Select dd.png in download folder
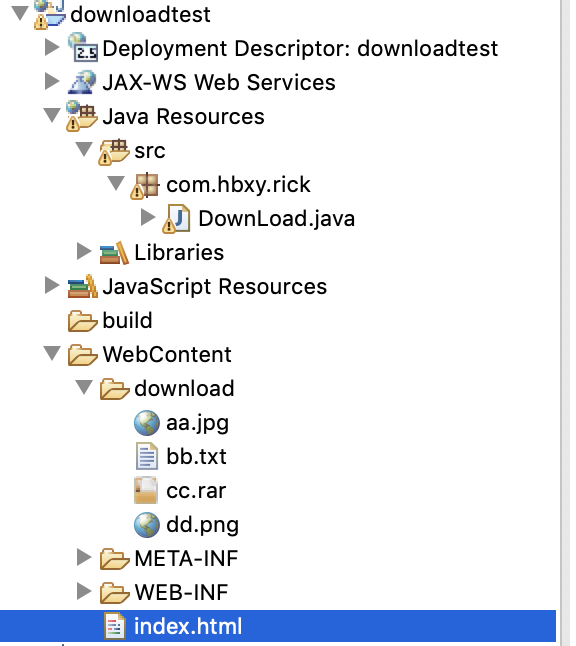This screenshot has height=646, width=576. (202, 525)
